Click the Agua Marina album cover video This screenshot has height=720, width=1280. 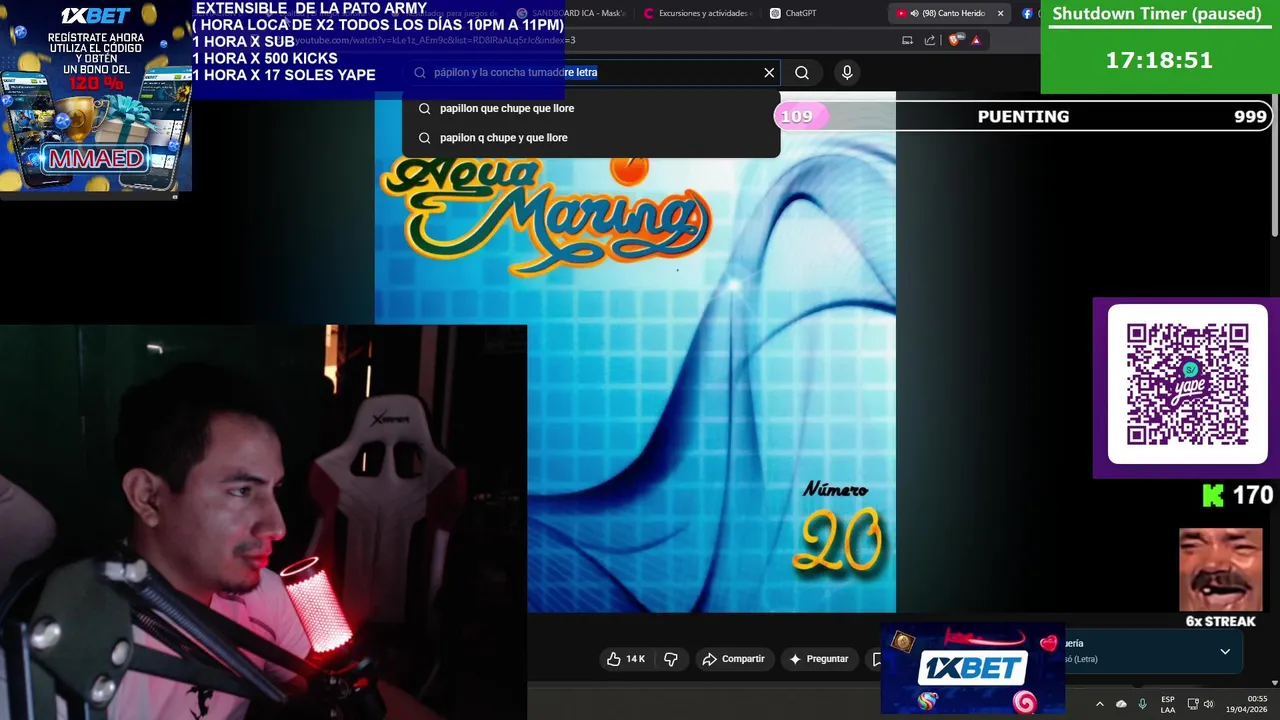pos(635,352)
